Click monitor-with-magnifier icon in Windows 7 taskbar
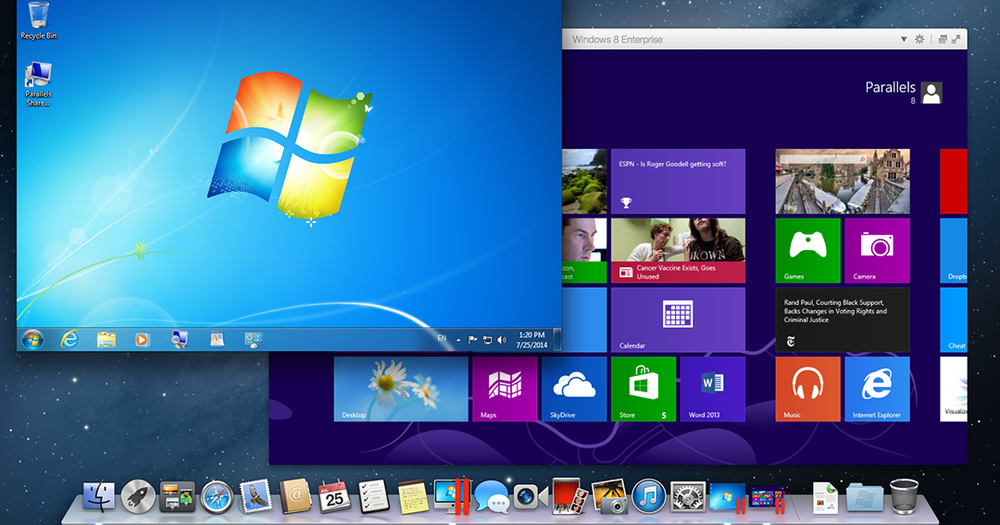The image size is (1000, 525). click(x=179, y=339)
